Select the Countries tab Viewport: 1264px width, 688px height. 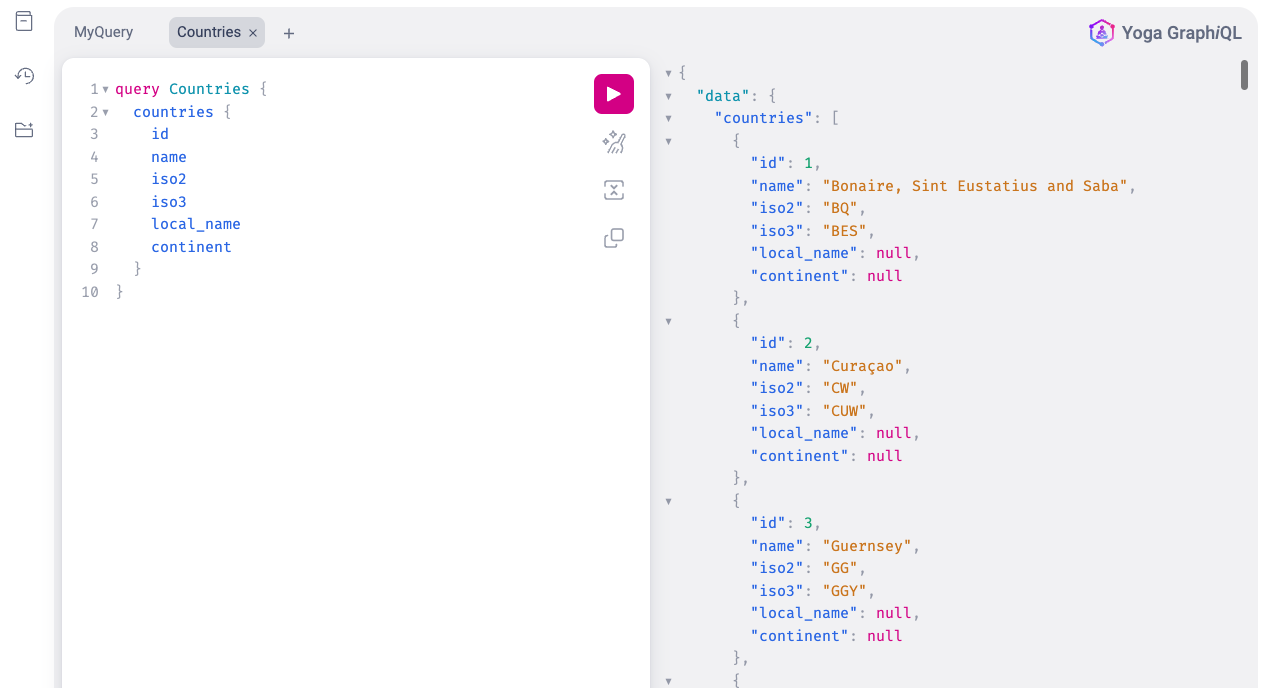pos(208,32)
